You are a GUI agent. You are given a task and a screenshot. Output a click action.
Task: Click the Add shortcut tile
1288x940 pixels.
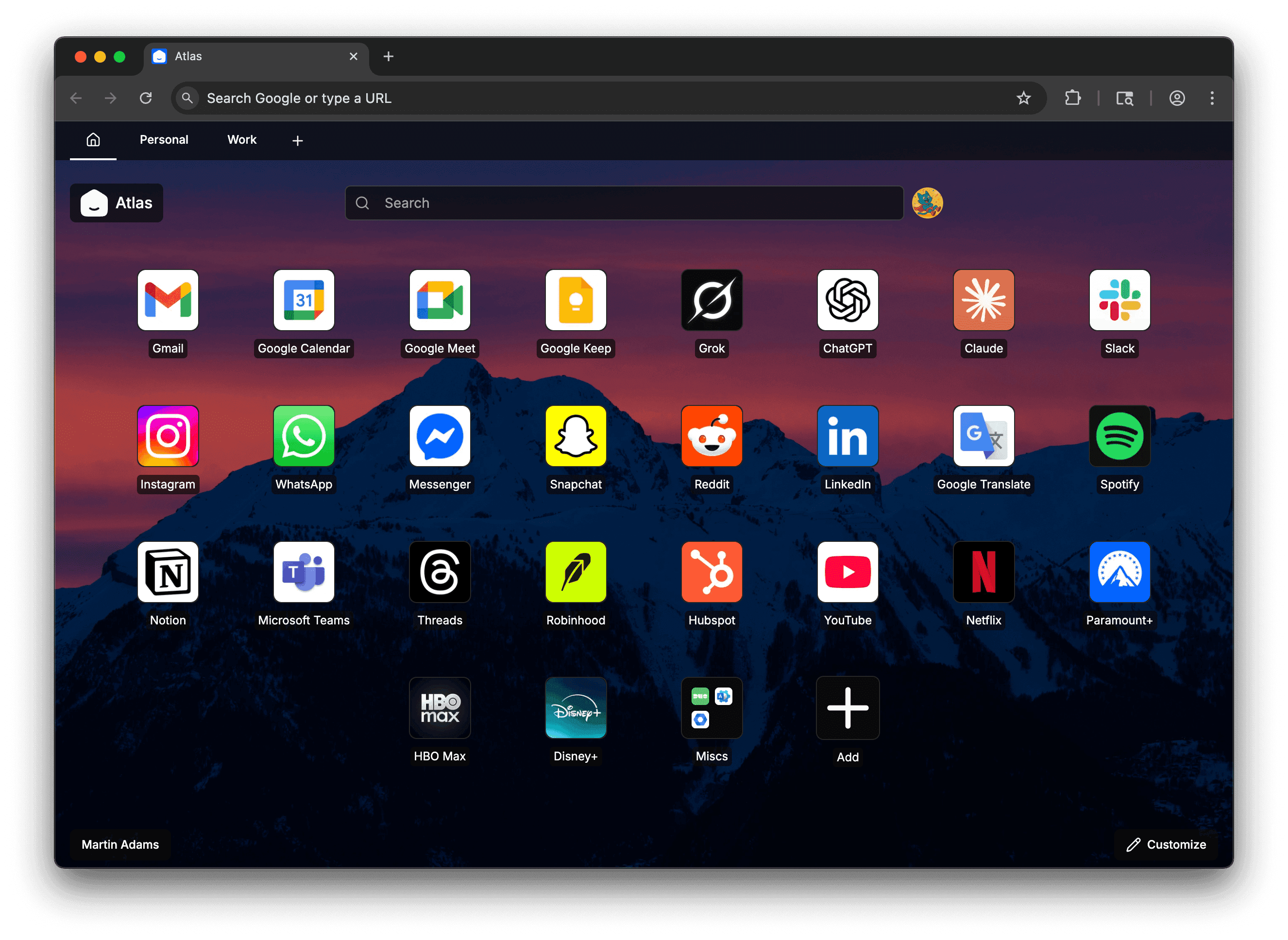(847, 708)
